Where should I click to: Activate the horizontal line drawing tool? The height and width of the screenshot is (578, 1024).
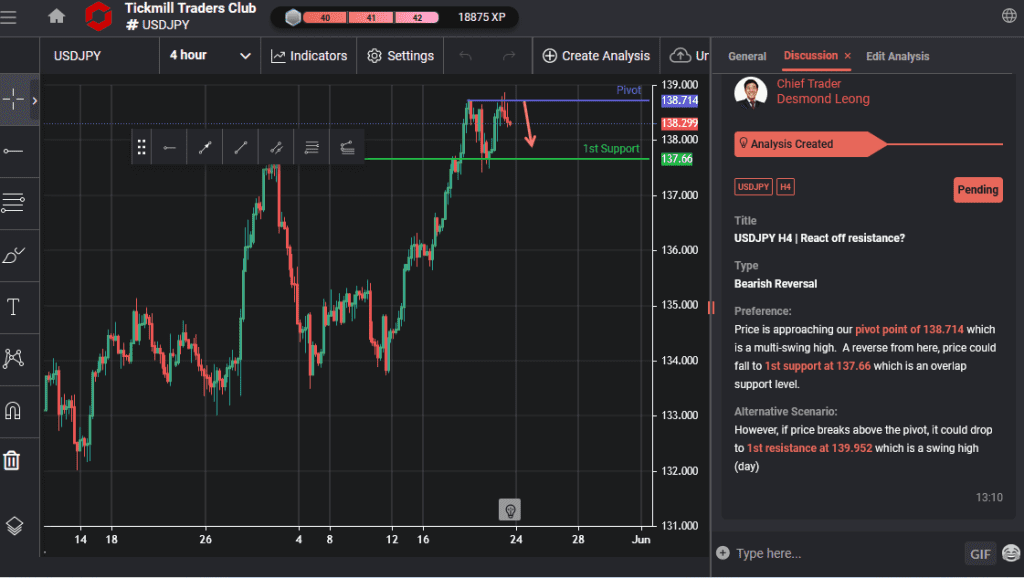coord(15,151)
